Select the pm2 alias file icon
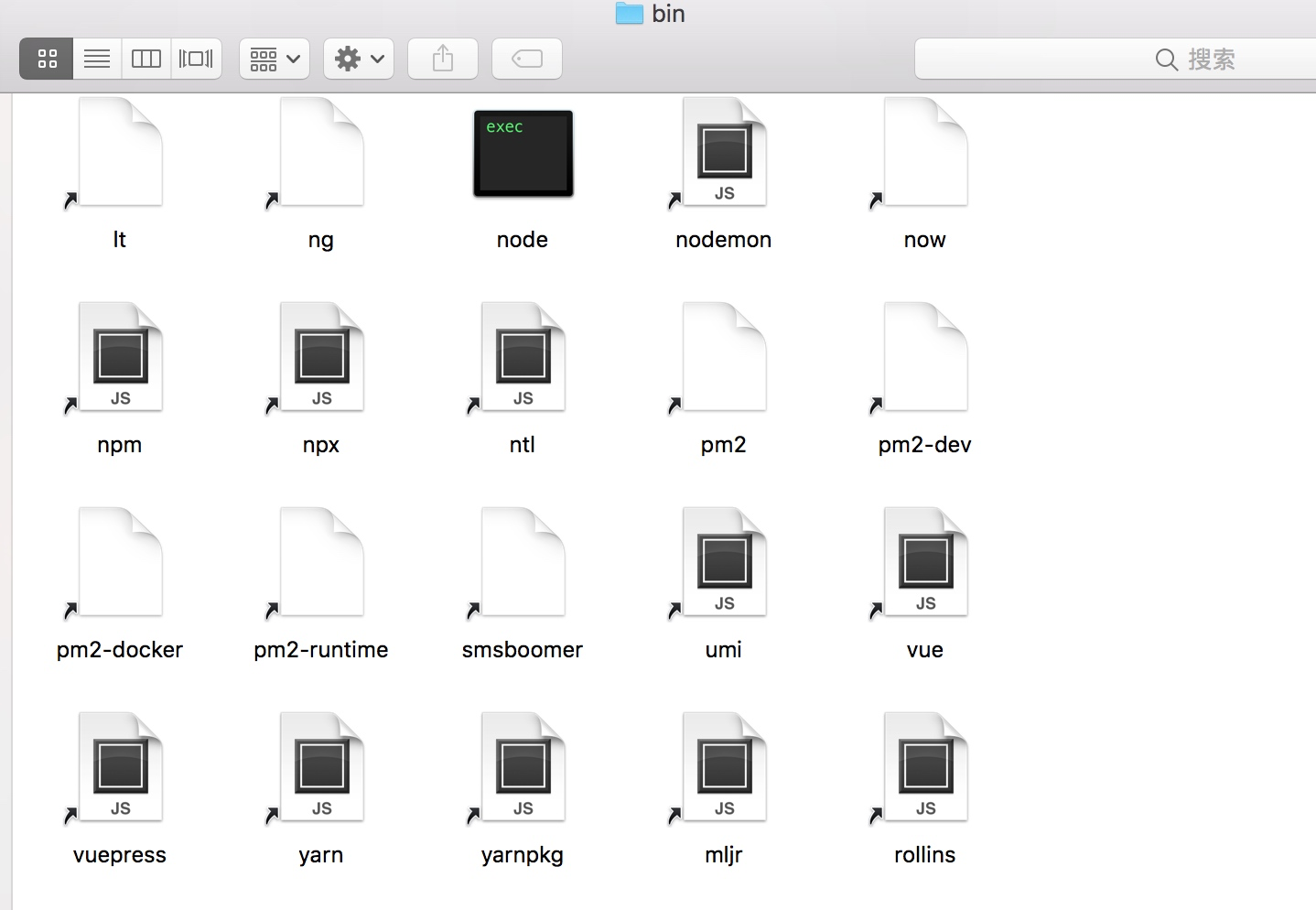 pyautogui.click(x=724, y=358)
